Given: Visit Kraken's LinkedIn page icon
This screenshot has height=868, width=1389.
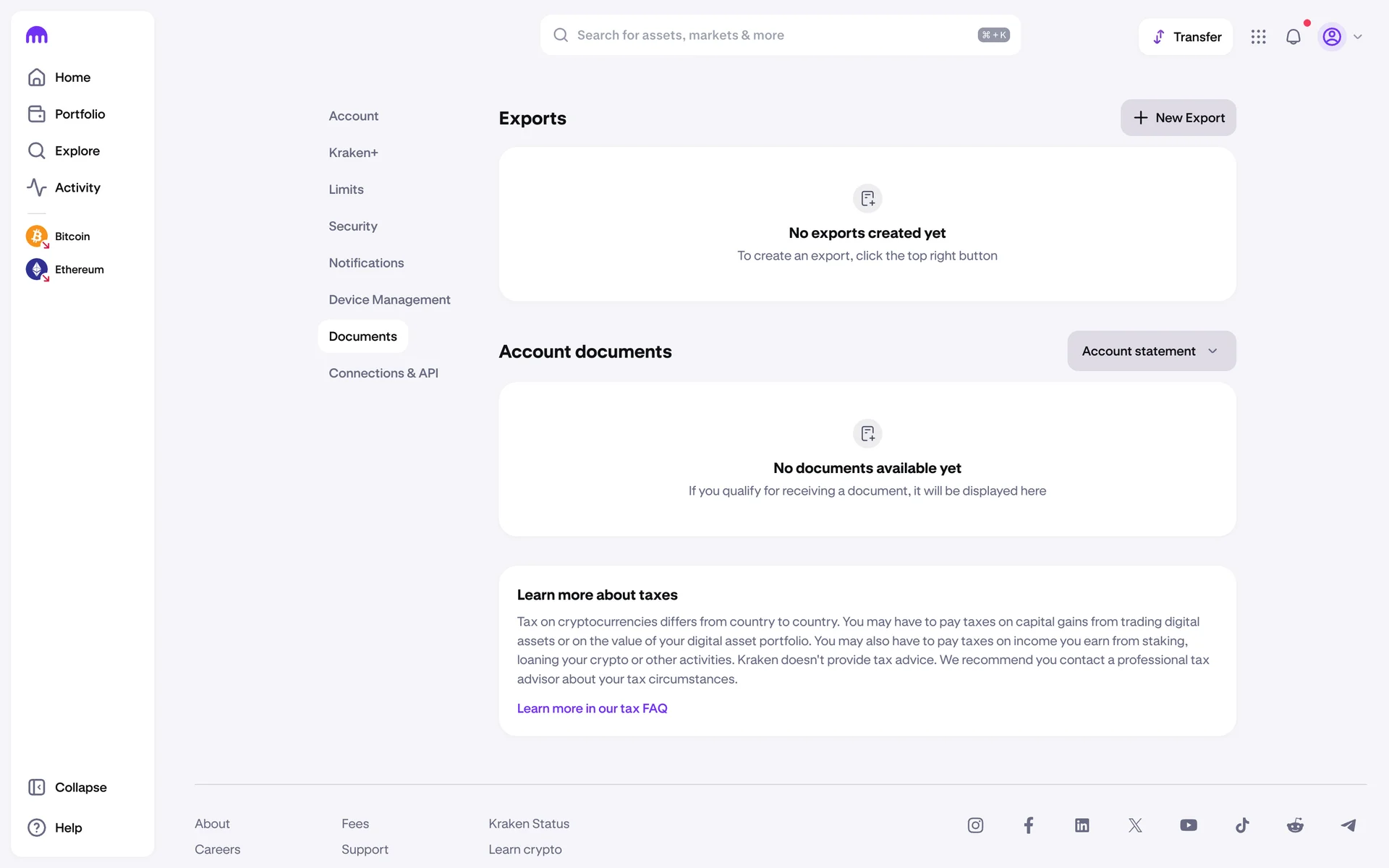Looking at the screenshot, I should tap(1082, 825).
